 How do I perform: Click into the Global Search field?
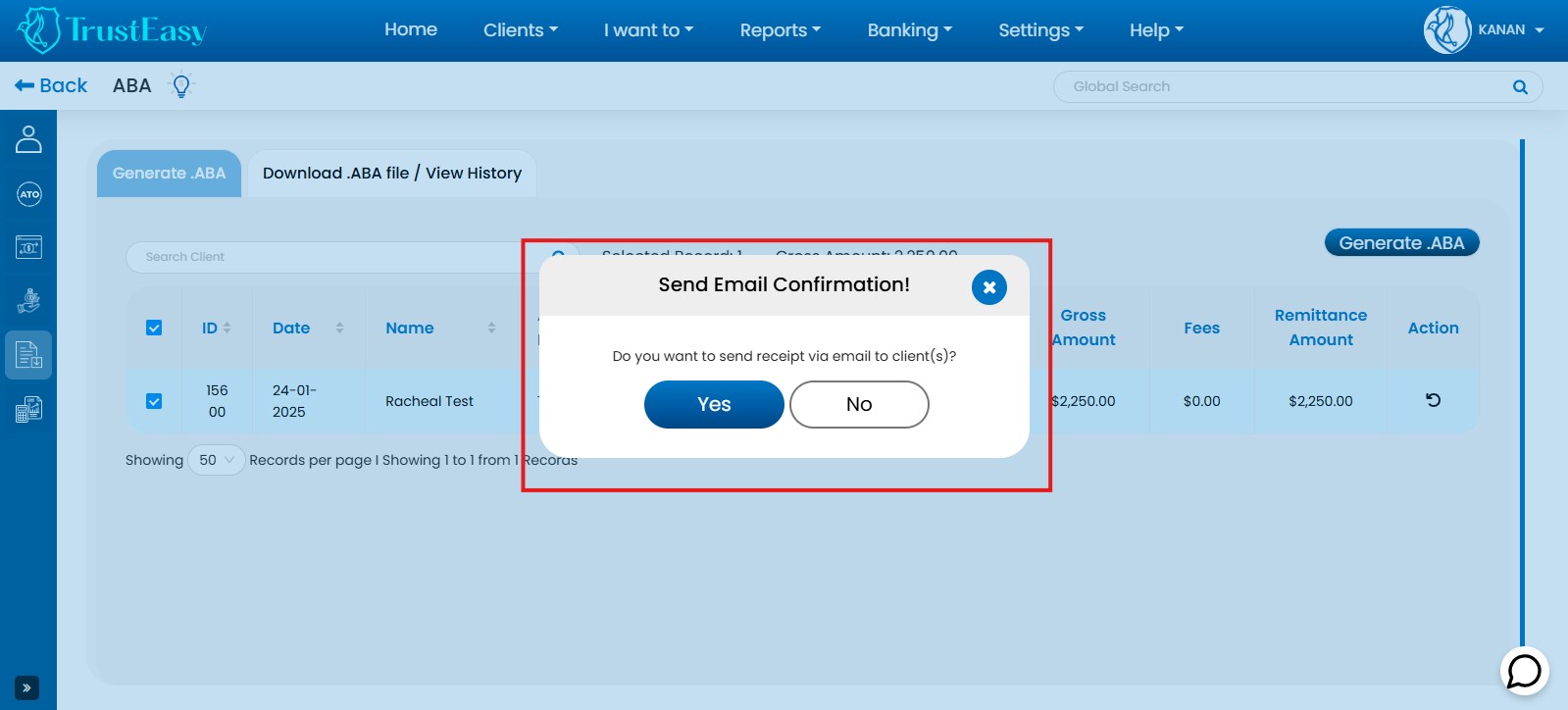point(1275,86)
